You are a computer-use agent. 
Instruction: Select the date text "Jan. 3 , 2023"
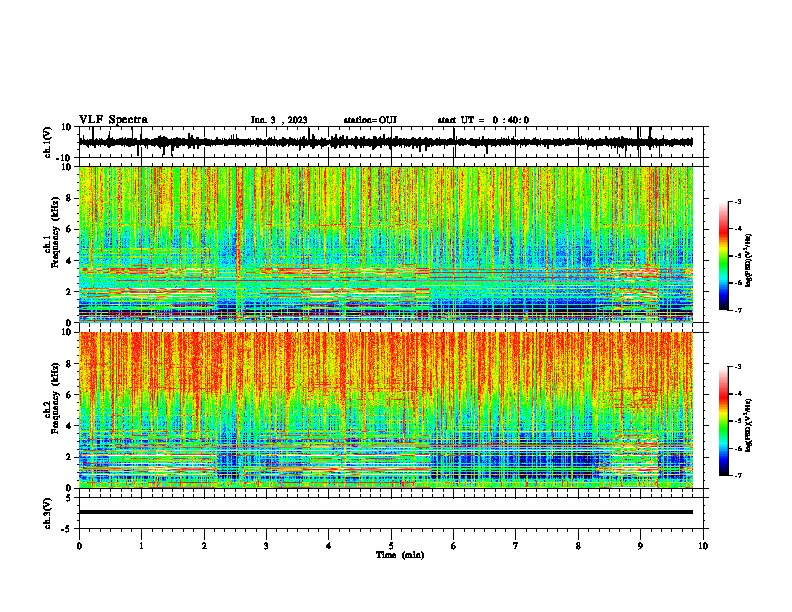pos(279,120)
